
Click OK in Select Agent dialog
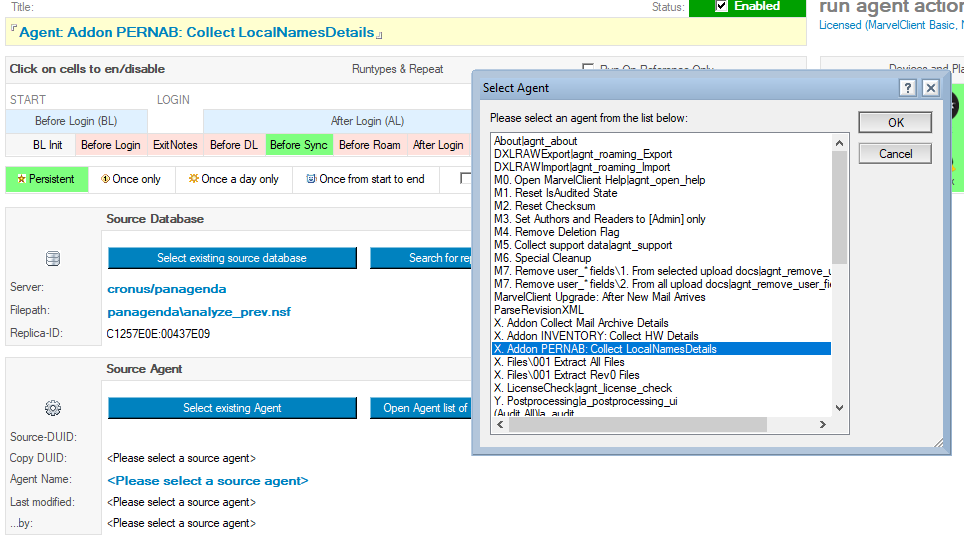click(x=895, y=122)
